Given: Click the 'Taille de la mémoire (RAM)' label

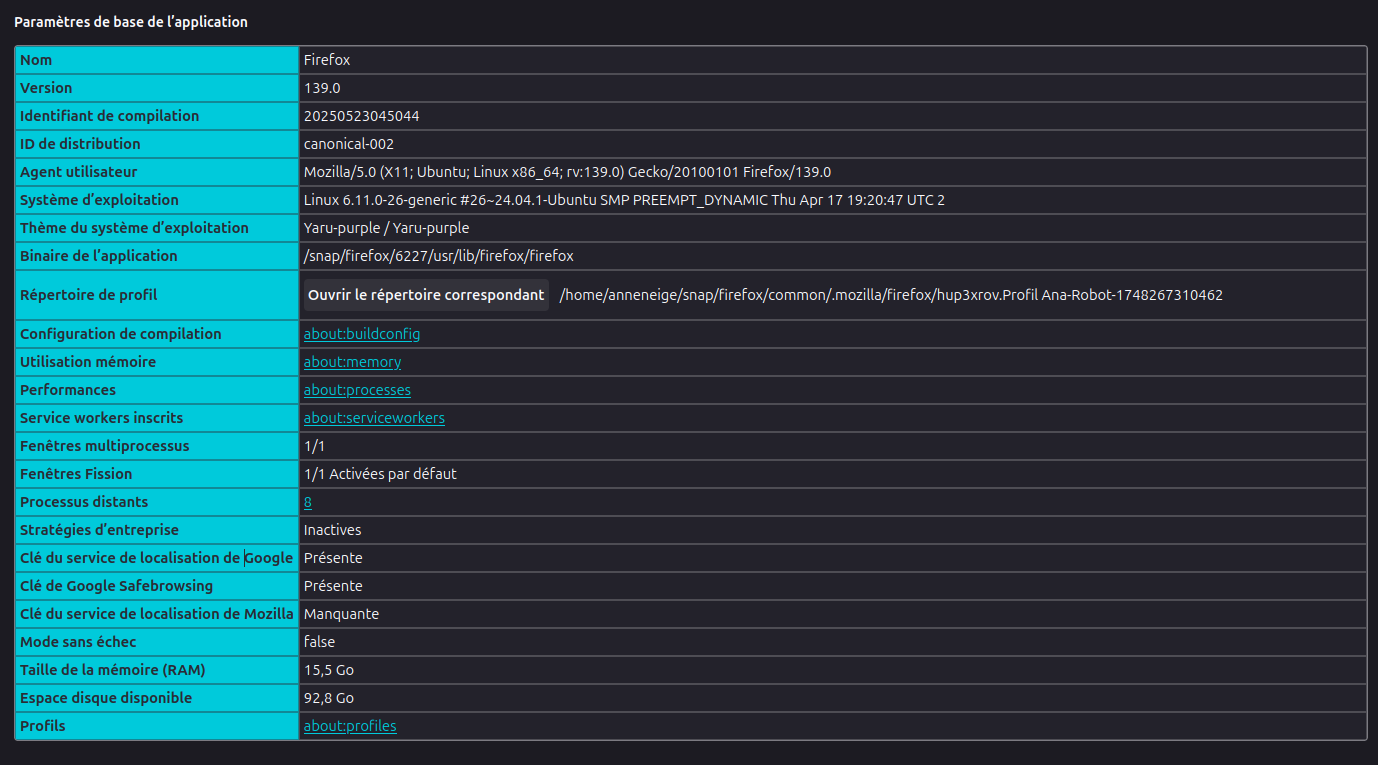Looking at the screenshot, I should click(113, 670).
